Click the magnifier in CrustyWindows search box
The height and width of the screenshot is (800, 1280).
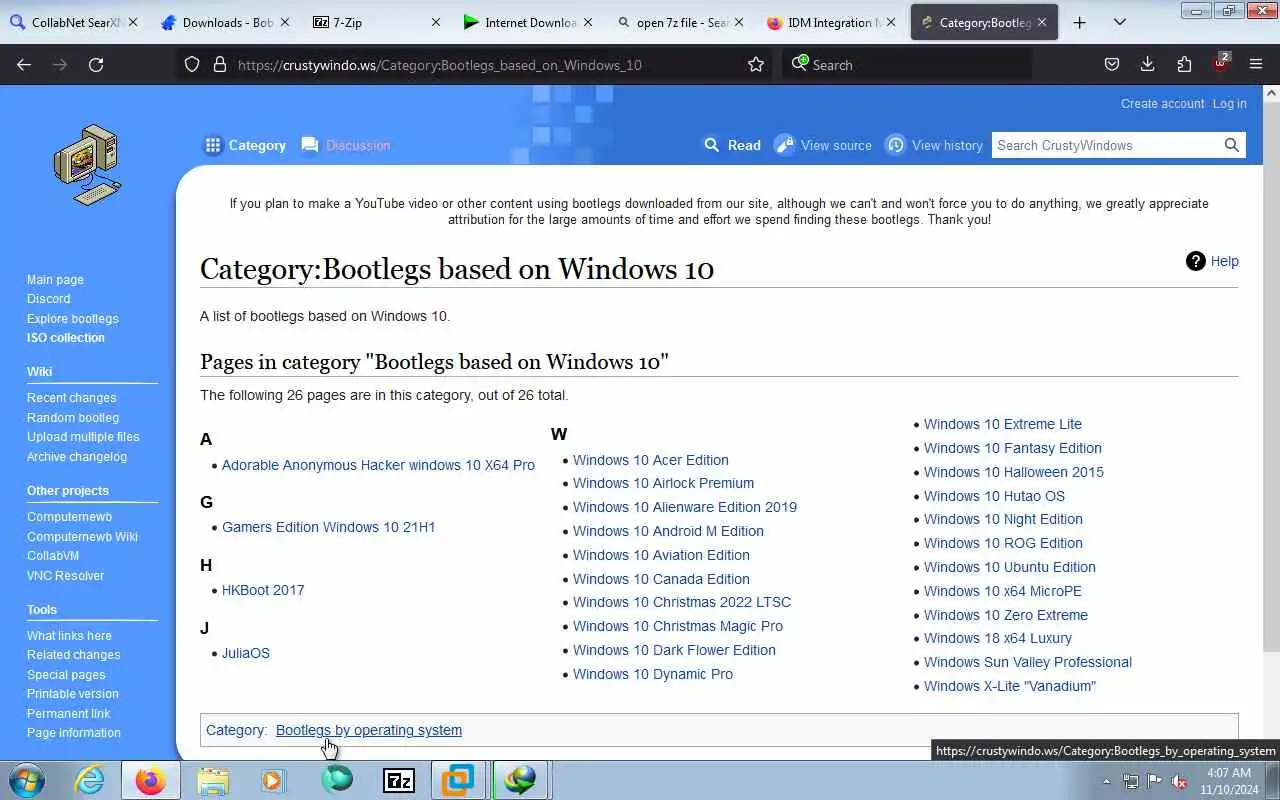point(1231,145)
